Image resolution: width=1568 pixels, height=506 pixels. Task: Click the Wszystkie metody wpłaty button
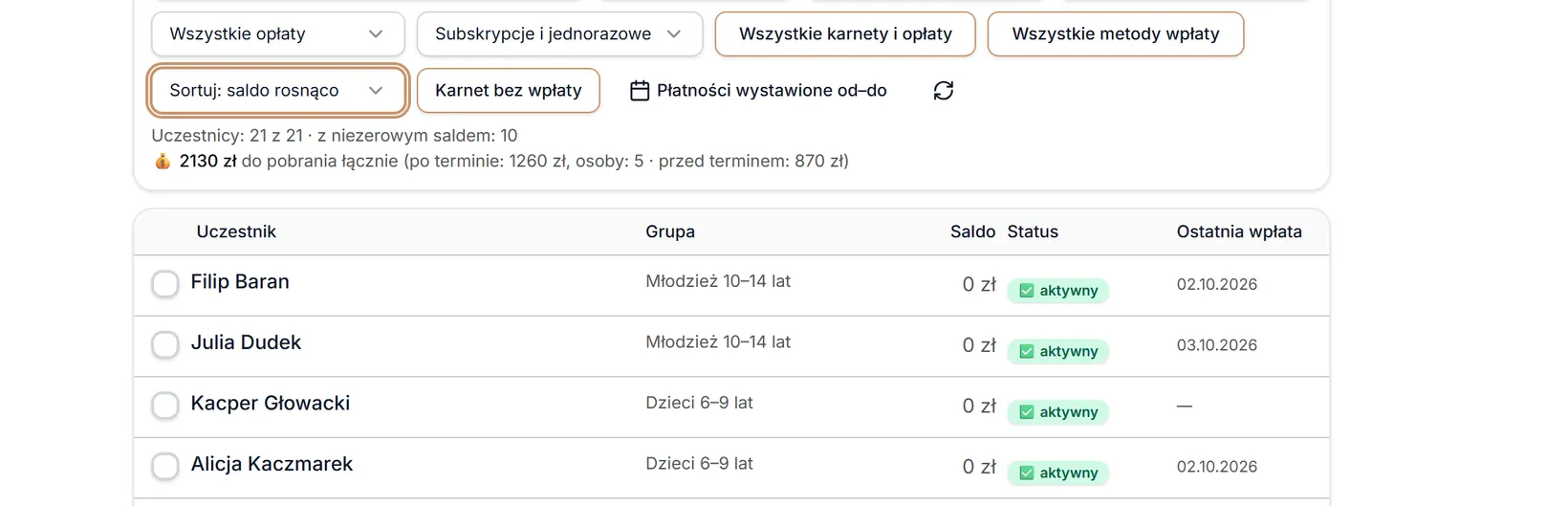tap(1116, 33)
